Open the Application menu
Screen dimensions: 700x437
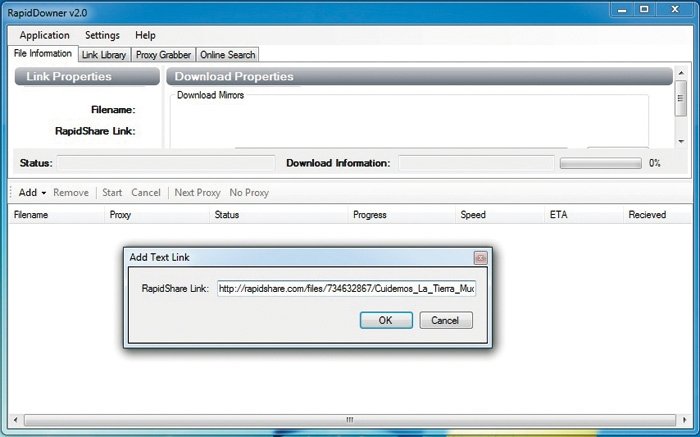pyautogui.click(x=44, y=35)
